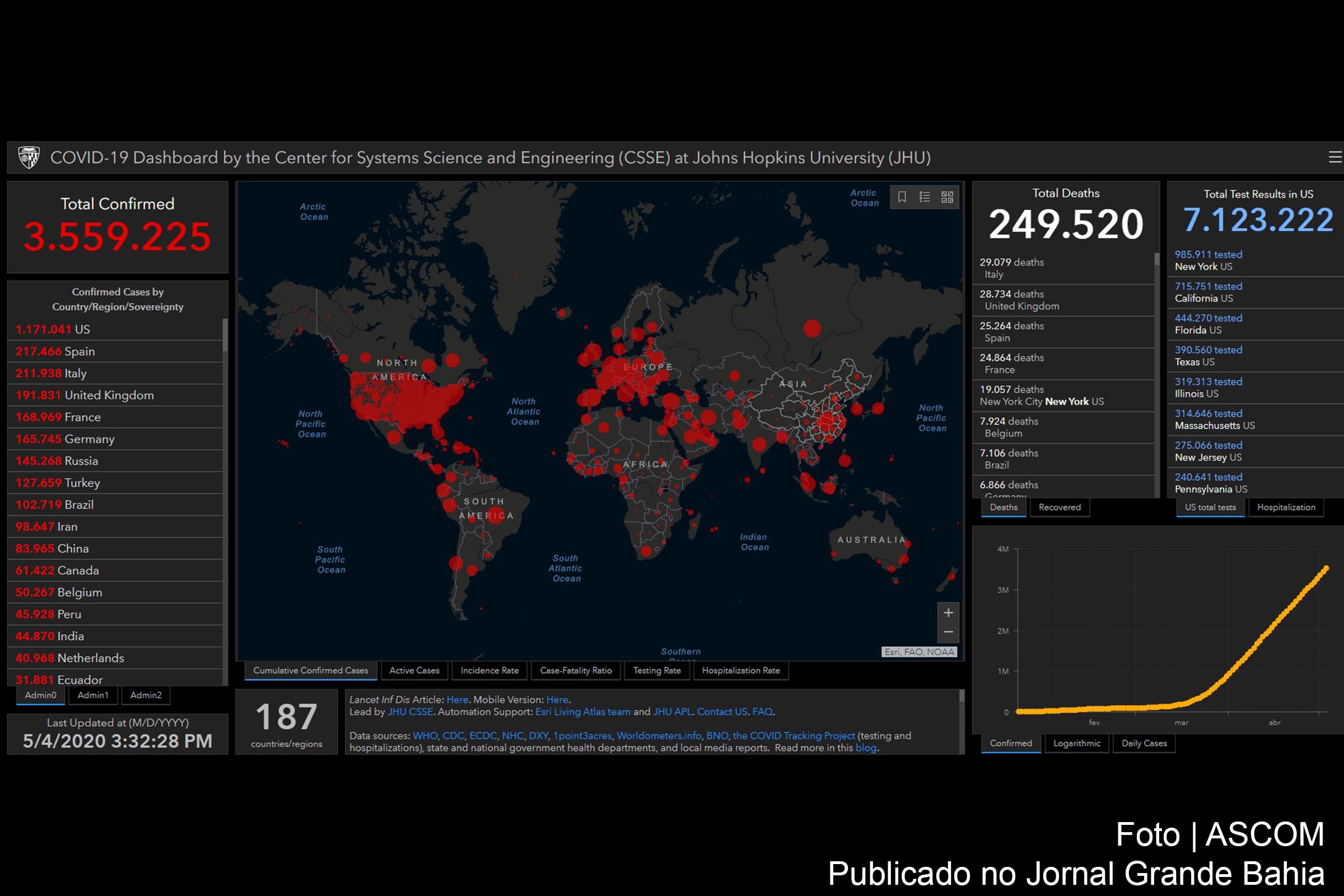Select '1.171.041 US' in the country list
Image resolution: width=1344 pixels, height=896 pixels.
coord(115,329)
